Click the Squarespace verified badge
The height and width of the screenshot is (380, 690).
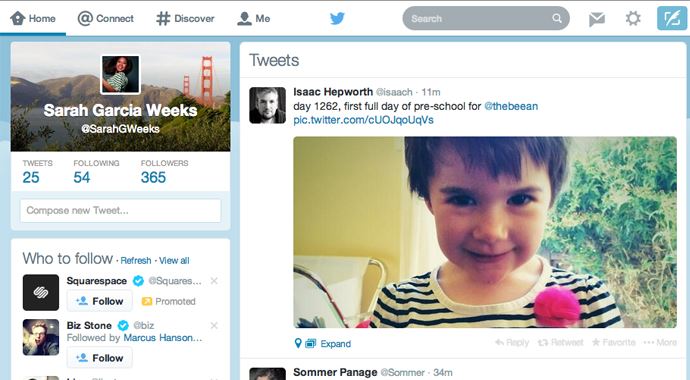point(138,281)
